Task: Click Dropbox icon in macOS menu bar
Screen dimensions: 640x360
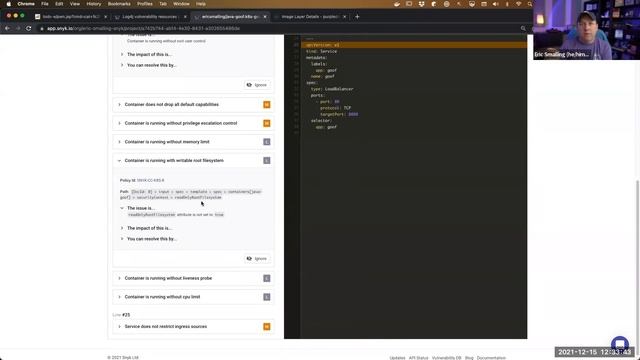Action: [421, 4]
